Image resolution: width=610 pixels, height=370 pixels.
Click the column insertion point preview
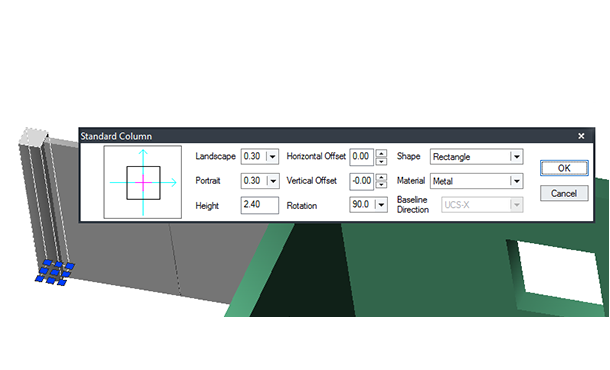click(143, 182)
